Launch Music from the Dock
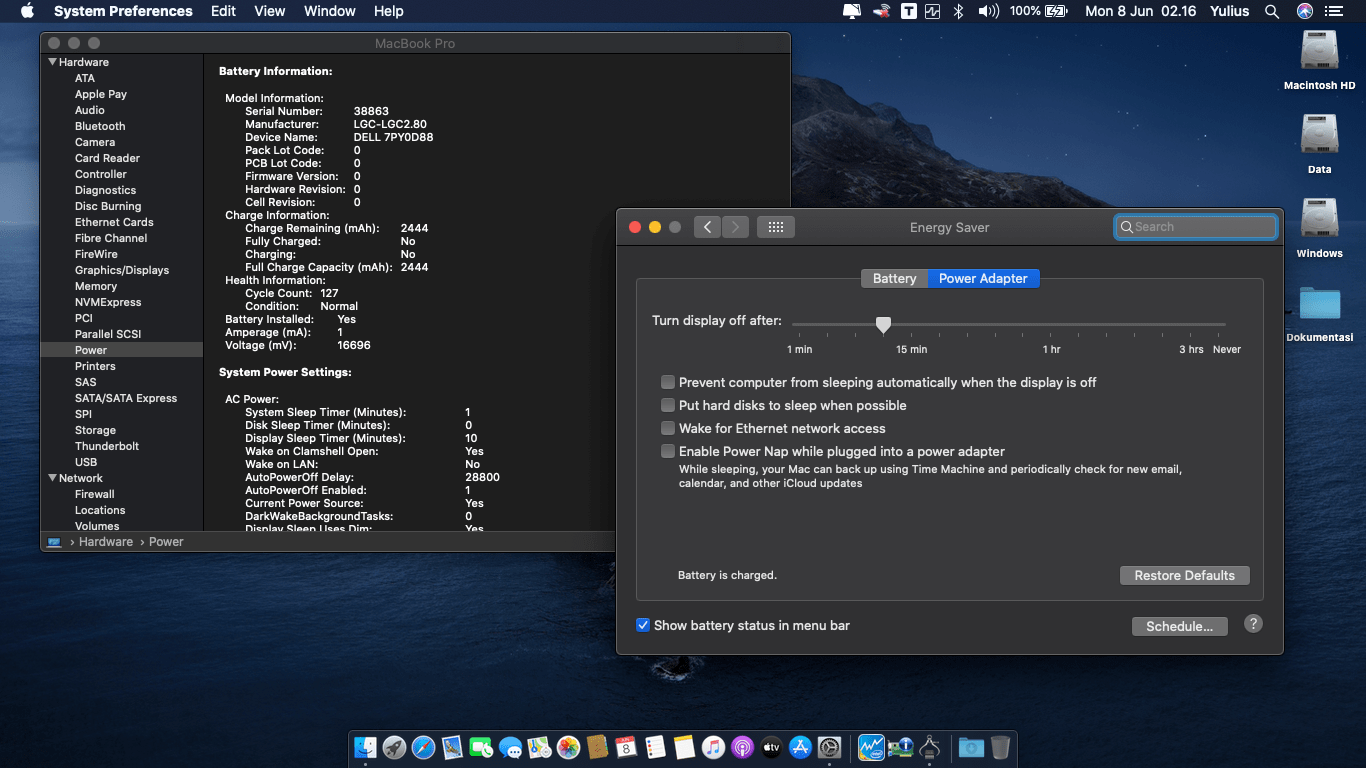1366x768 pixels. point(713,747)
